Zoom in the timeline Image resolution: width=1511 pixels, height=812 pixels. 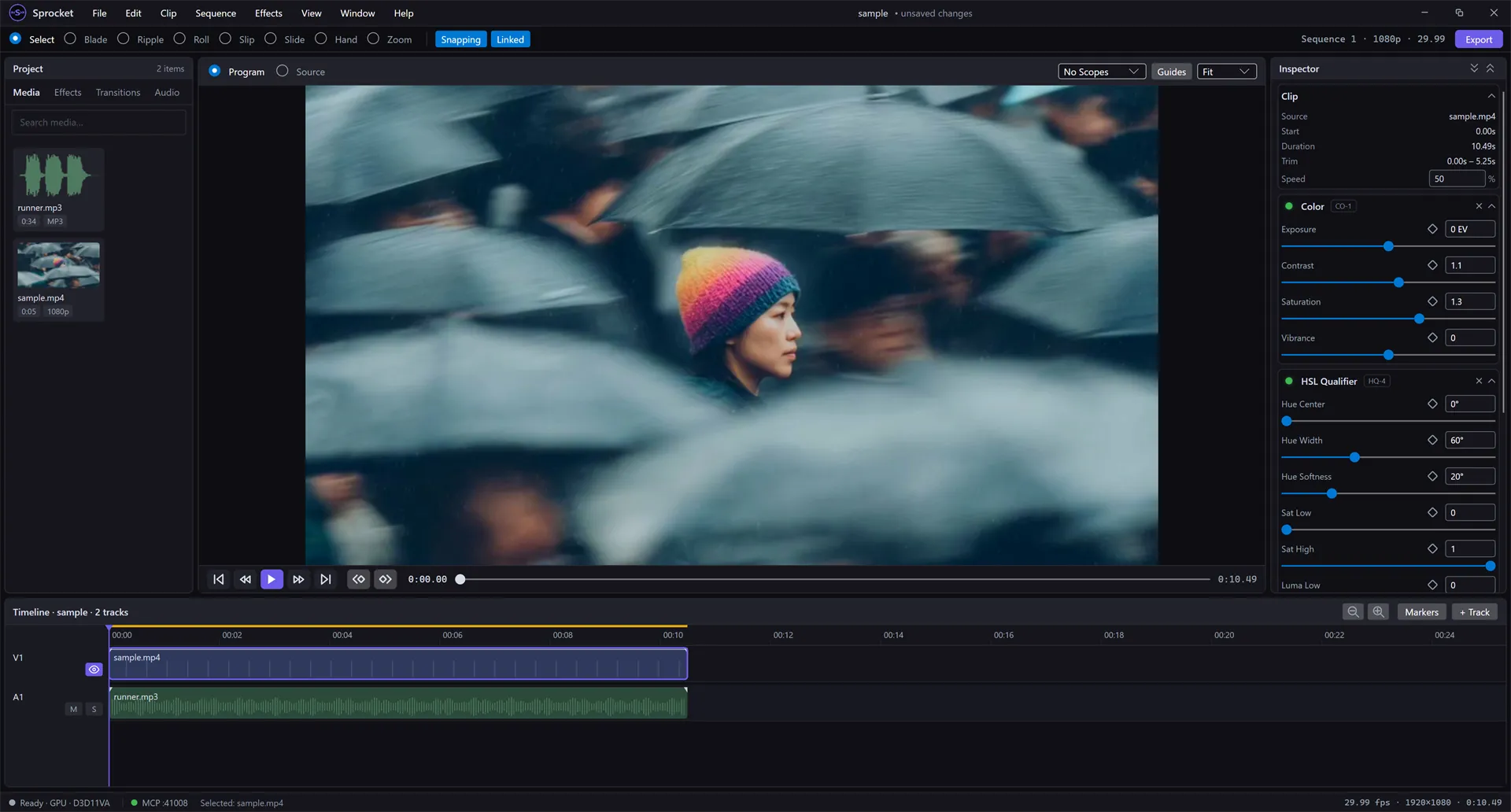click(x=1378, y=612)
